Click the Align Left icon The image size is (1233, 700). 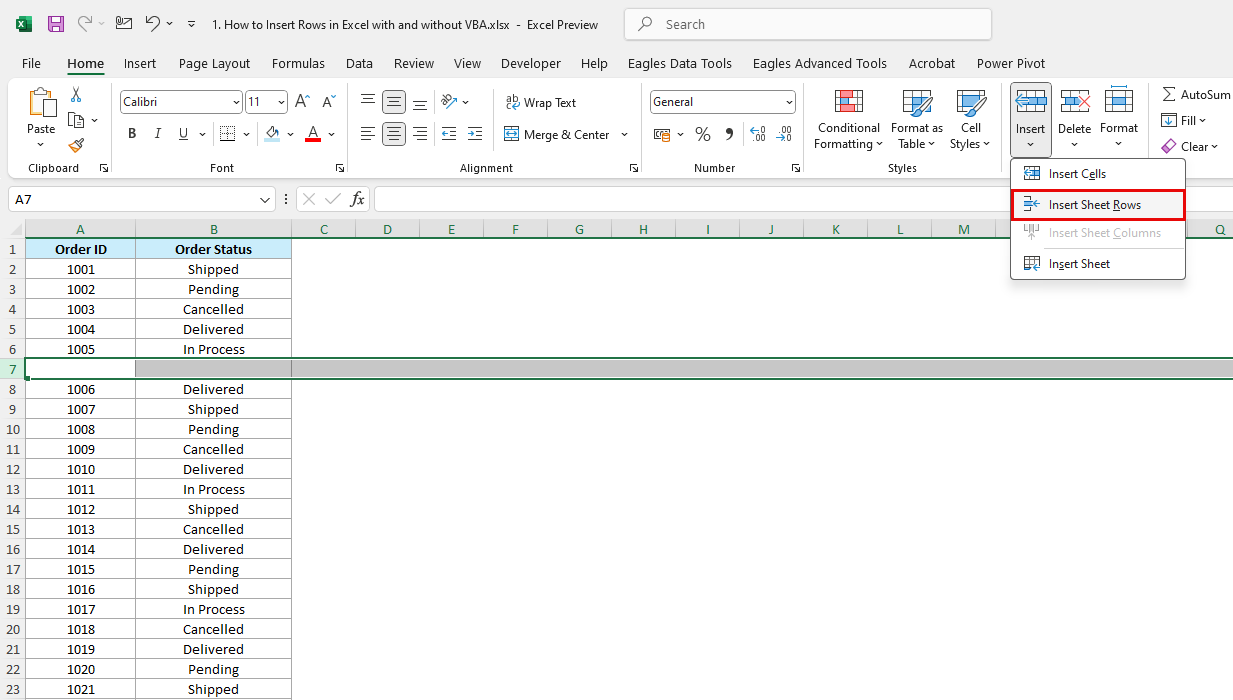click(x=368, y=134)
